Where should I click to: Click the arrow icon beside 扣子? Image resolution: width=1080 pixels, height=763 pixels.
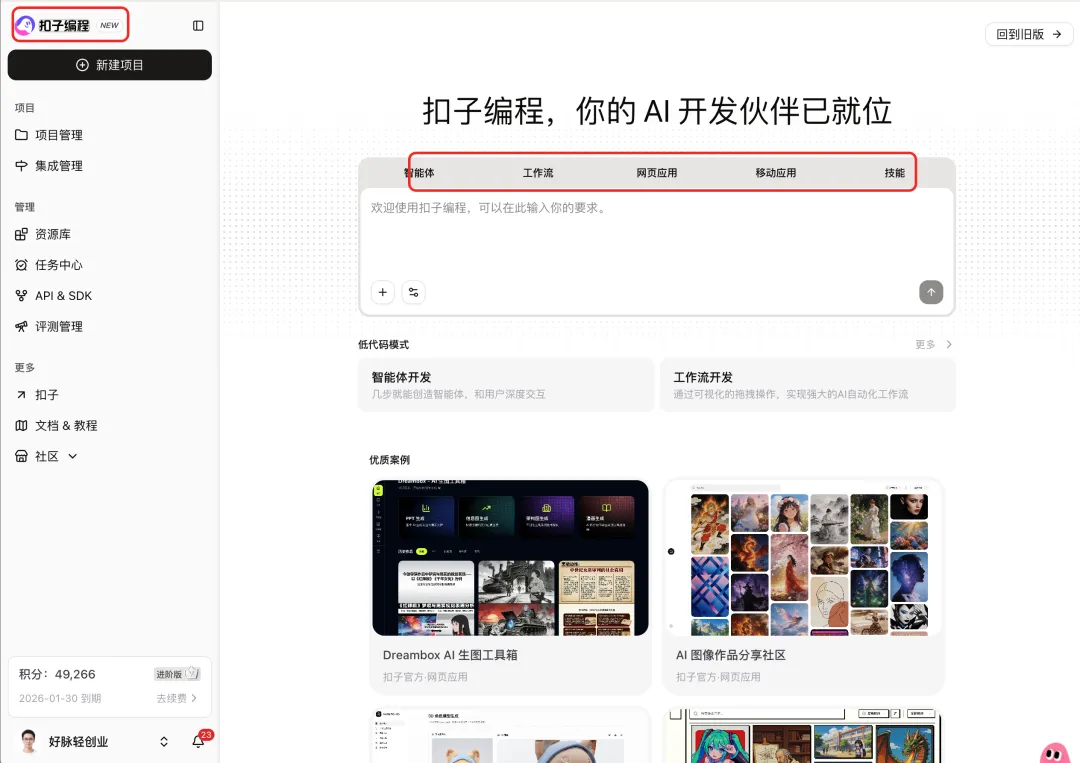point(21,395)
